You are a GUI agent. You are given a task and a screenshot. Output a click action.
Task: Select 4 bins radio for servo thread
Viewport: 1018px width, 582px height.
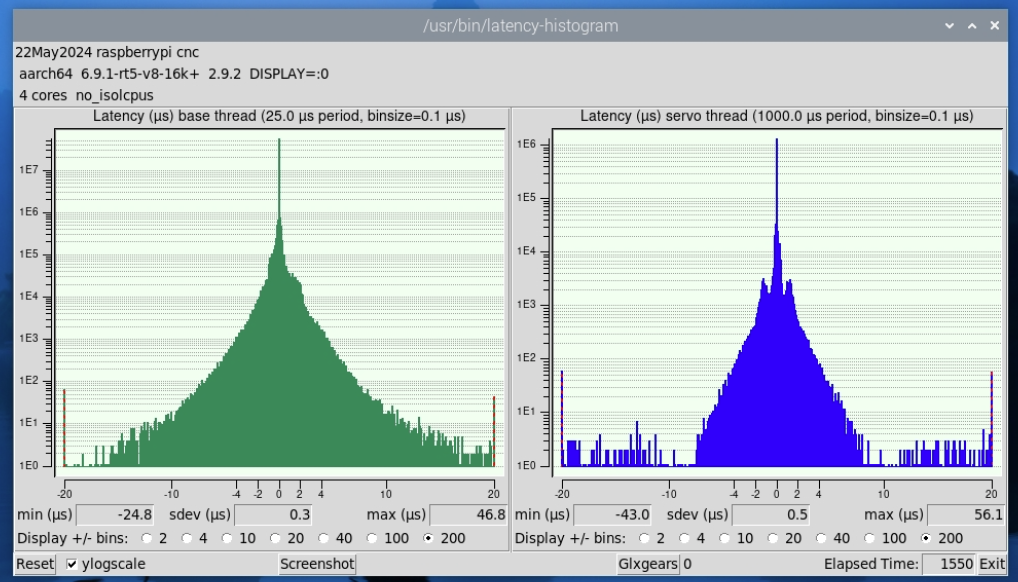click(x=684, y=538)
